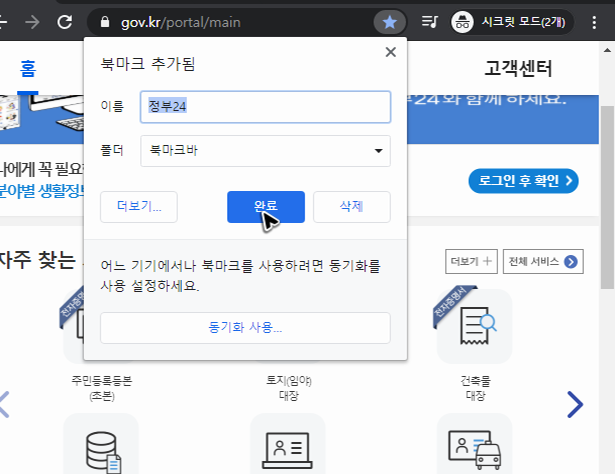This screenshot has width=615, height=474.
Task: Edit the bookmark name field 정부24
Action: click(x=266, y=107)
